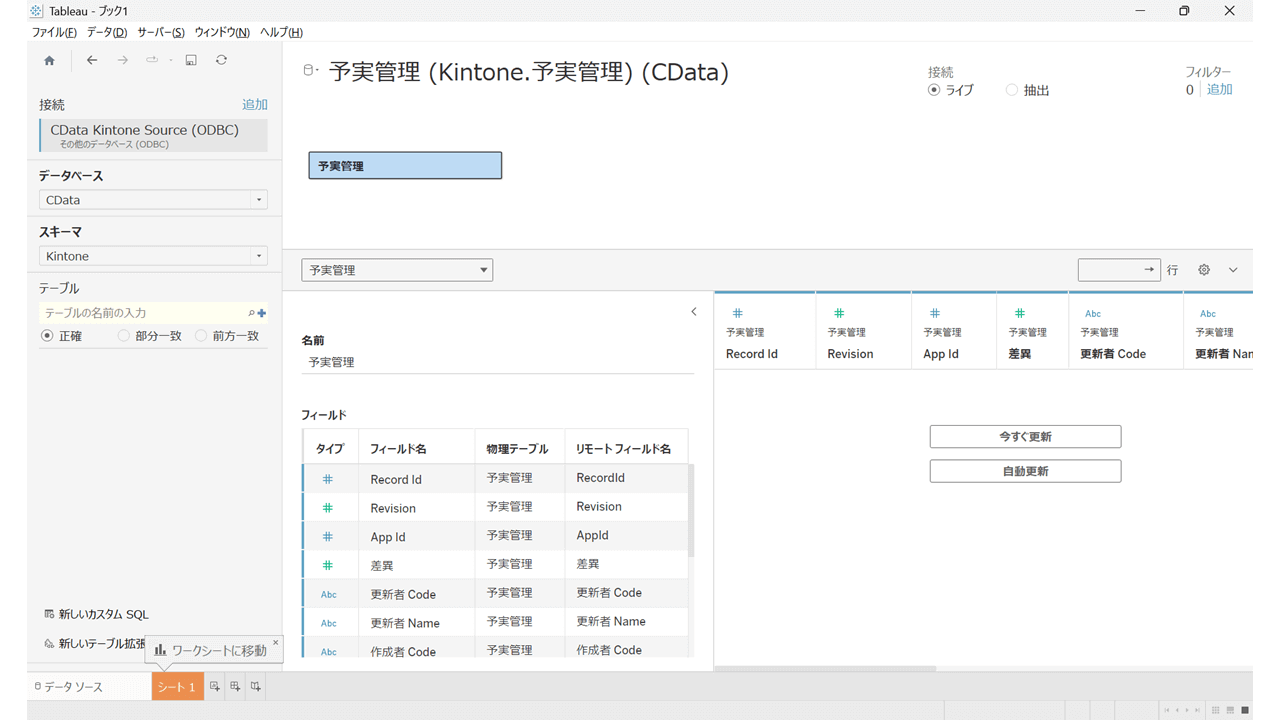Switch to the シート 1 tab
Screen dimensions: 1280x720
click(x=178, y=687)
